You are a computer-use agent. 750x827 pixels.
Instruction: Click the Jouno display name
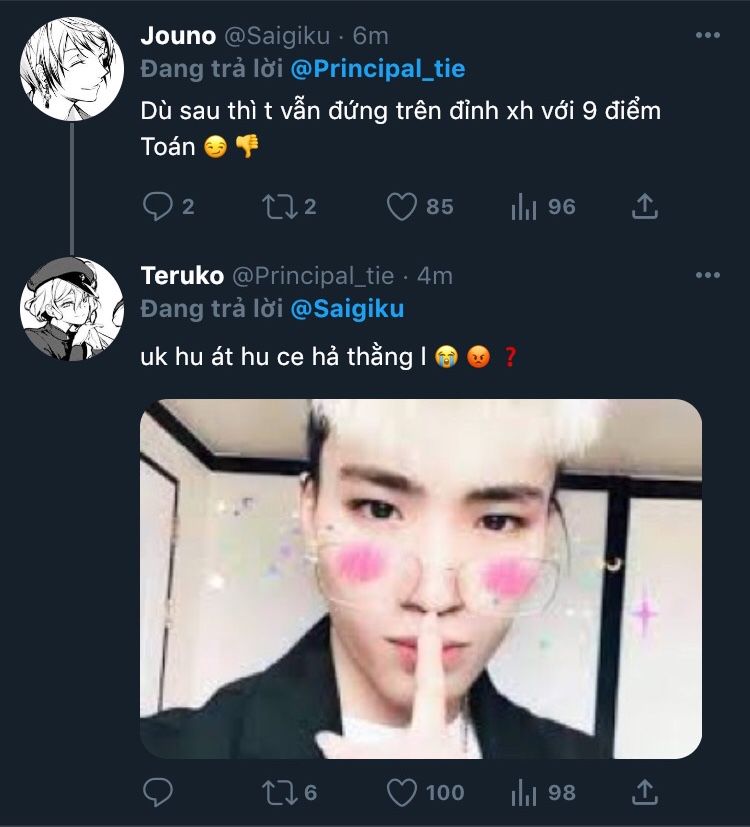pyautogui.click(x=178, y=36)
